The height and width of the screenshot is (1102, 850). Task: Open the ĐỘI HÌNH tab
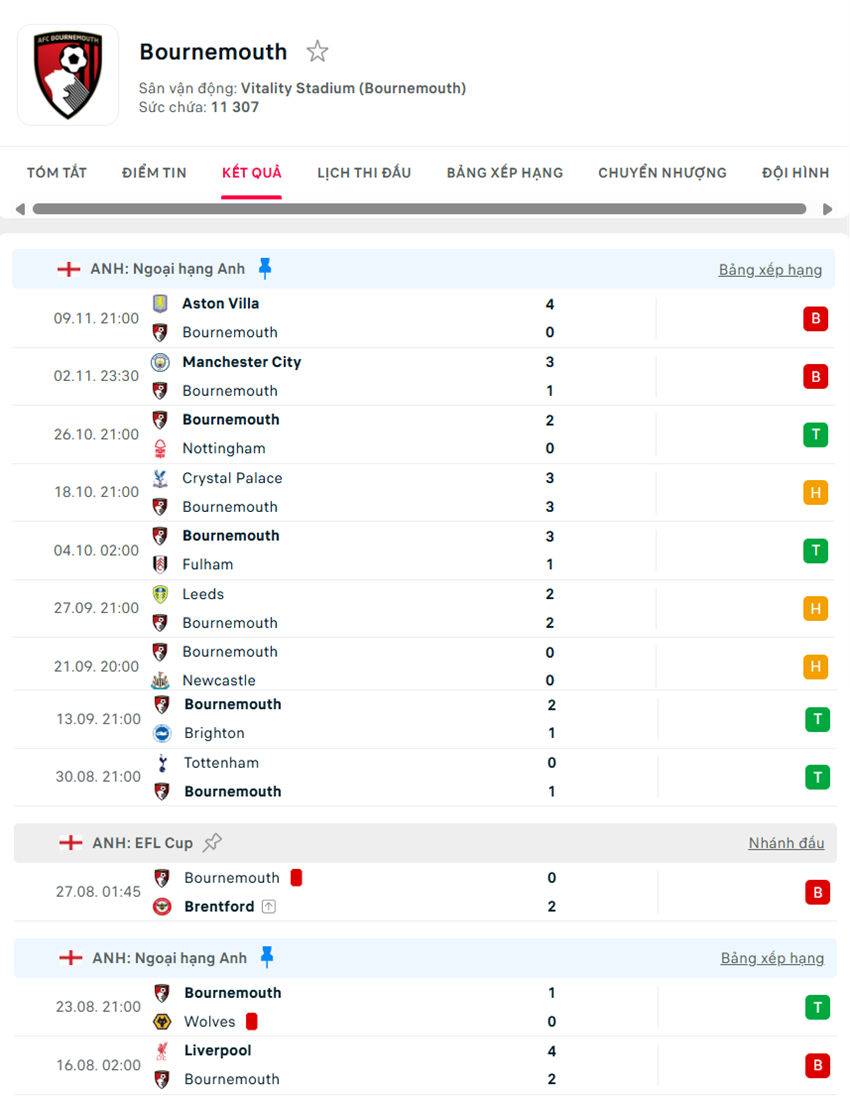click(x=795, y=172)
